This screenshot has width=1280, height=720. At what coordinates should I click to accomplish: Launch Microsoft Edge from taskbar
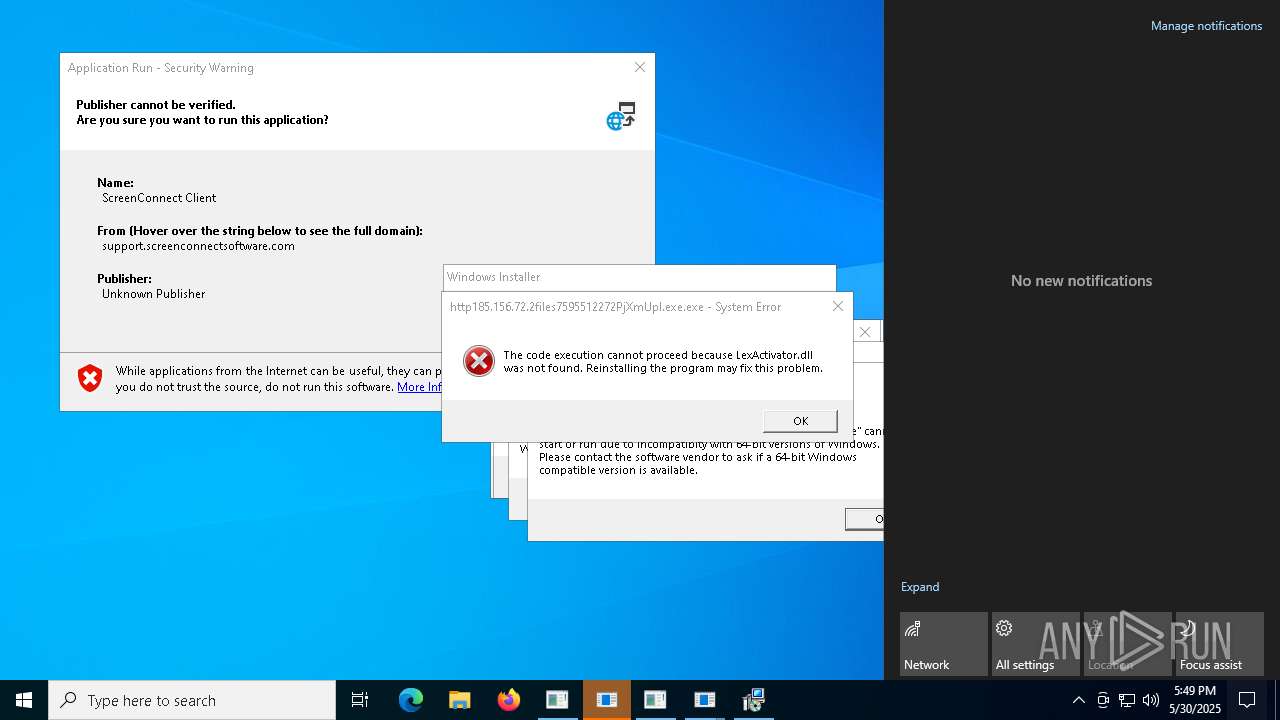pyautogui.click(x=411, y=700)
